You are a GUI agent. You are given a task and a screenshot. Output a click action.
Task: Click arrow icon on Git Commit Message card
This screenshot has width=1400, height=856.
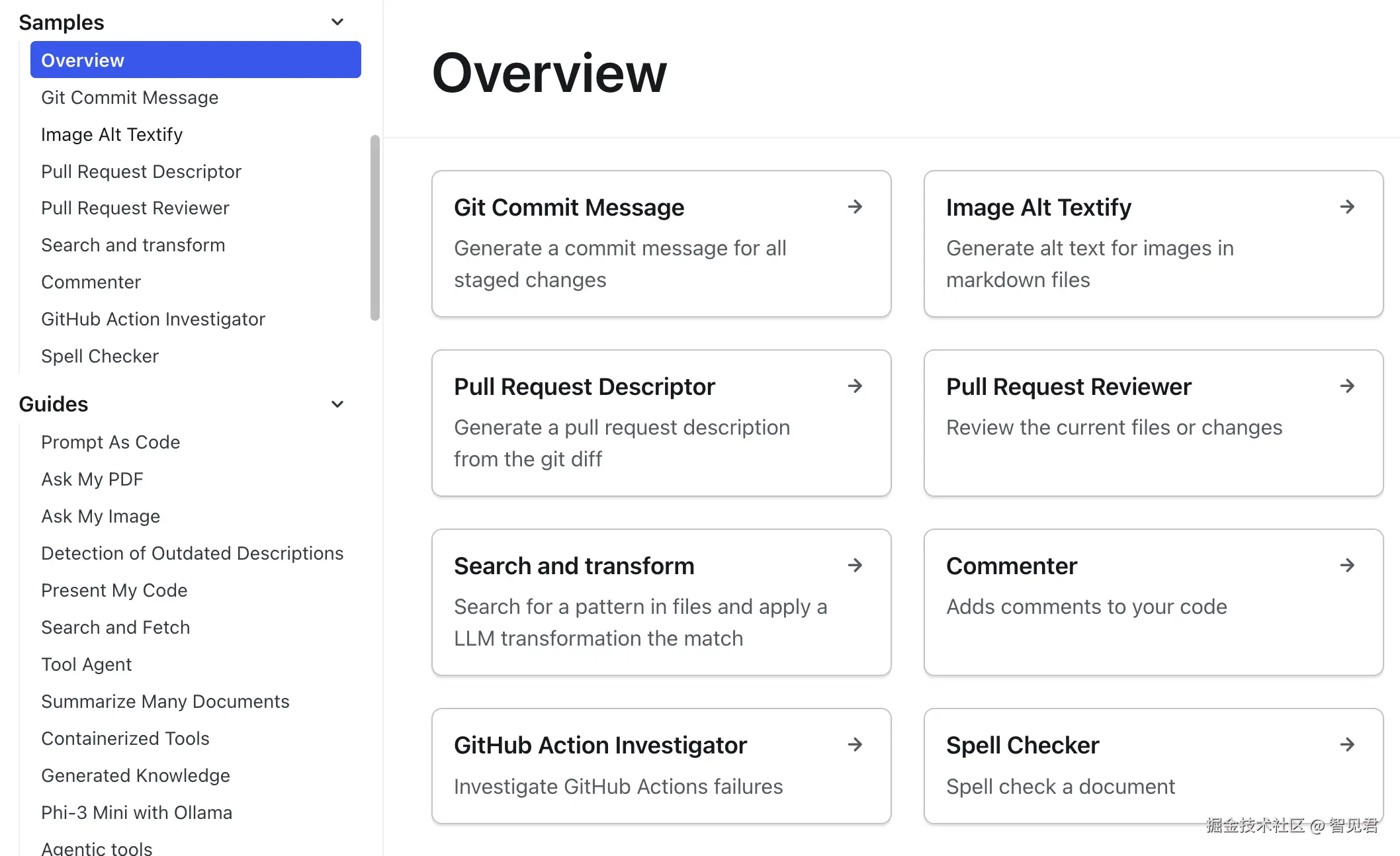pyautogui.click(x=855, y=207)
